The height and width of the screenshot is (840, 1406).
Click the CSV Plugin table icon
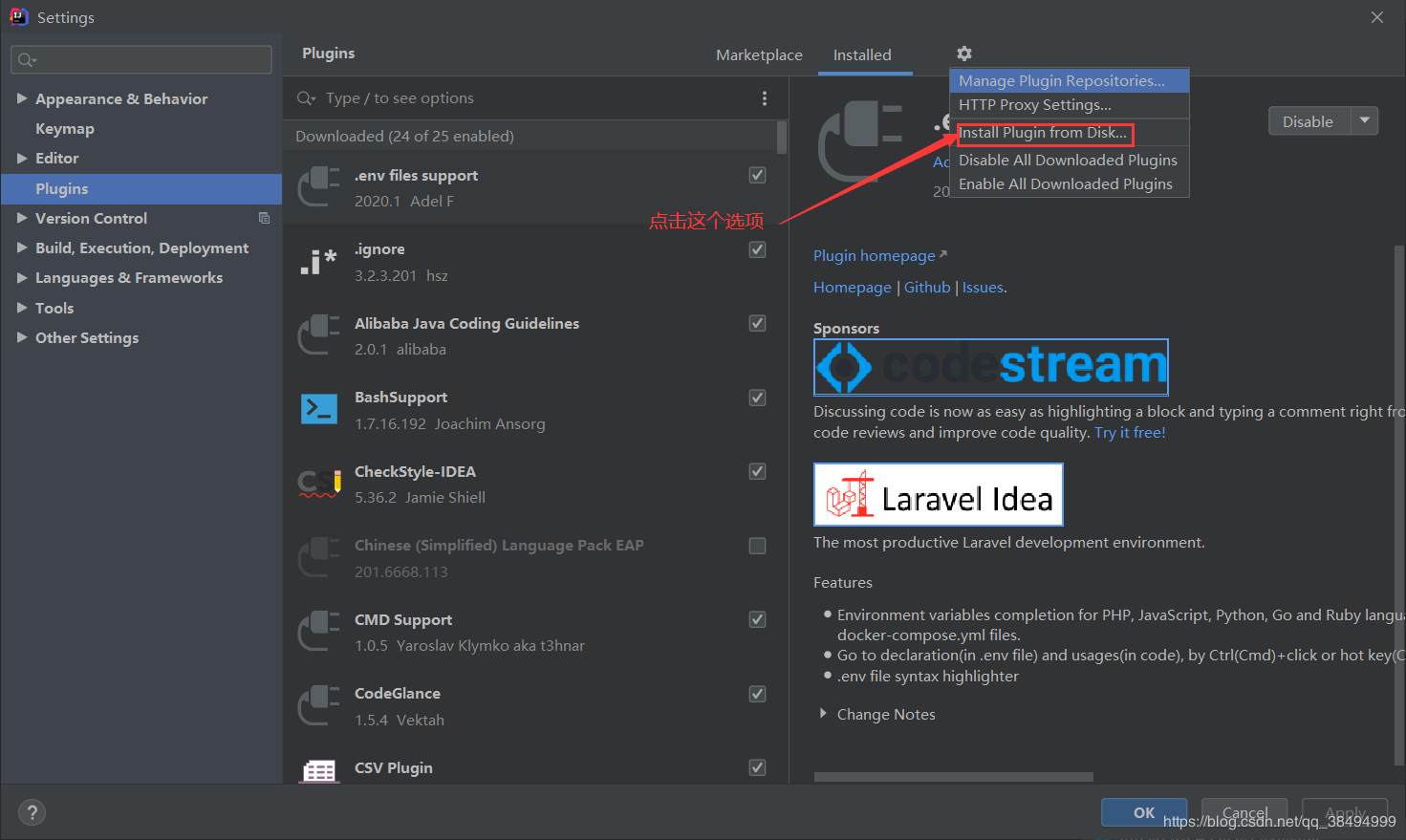click(x=319, y=770)
